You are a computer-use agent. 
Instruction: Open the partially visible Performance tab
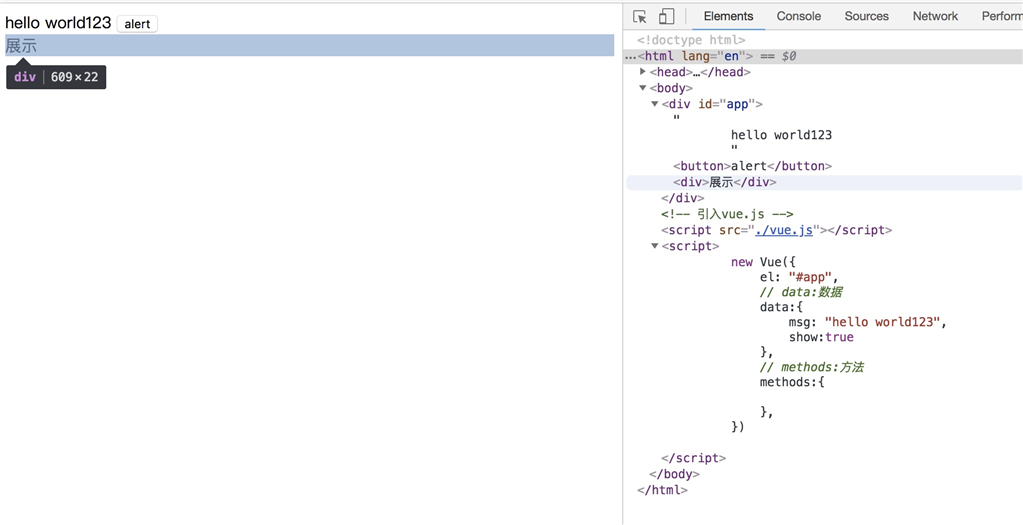(x=1001, y=16)
